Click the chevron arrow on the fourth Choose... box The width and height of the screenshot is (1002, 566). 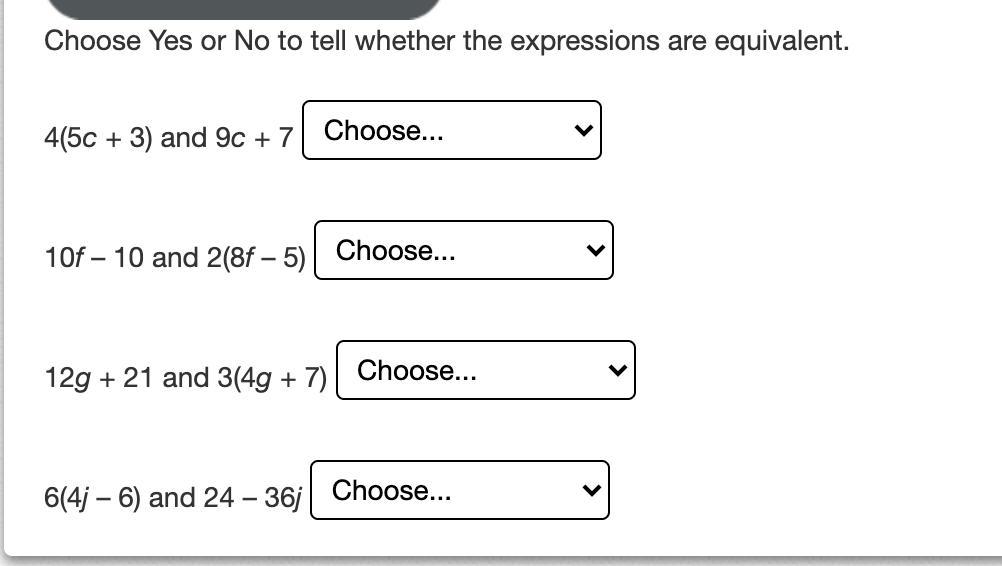tap(592, 491)
